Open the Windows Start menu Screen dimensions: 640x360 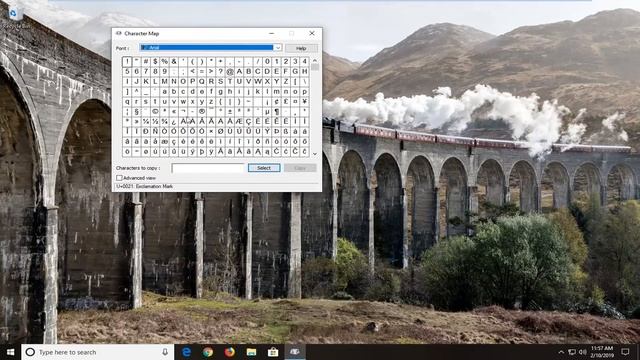pos(11,352)
